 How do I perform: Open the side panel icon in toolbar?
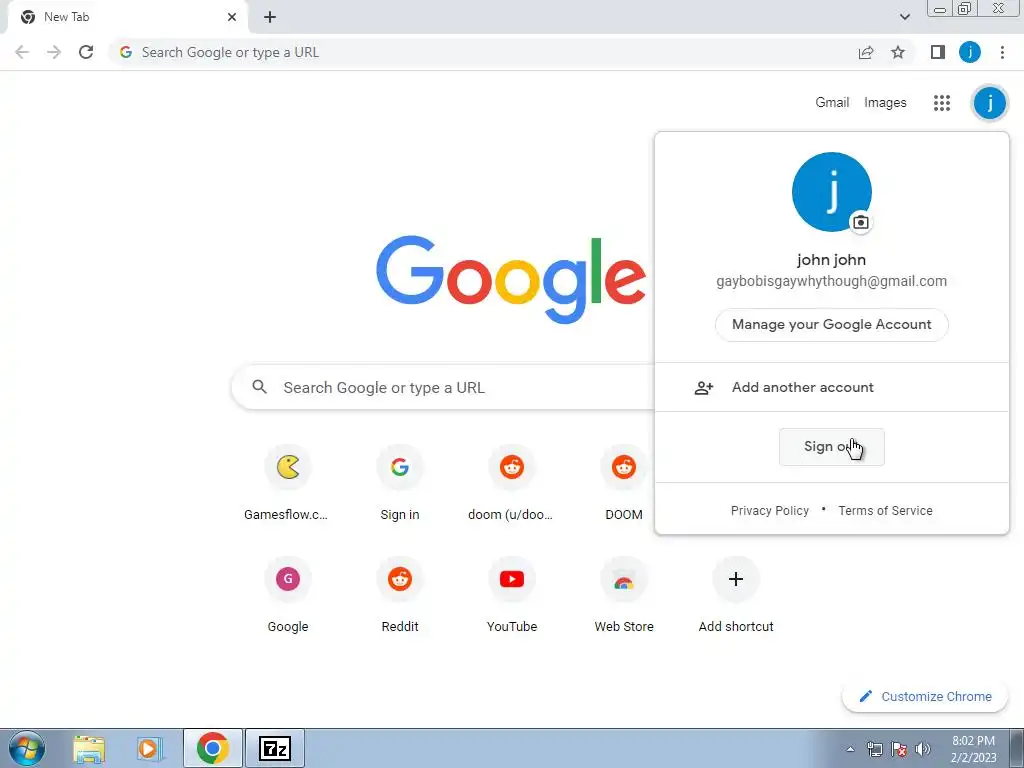click(x=938, y=52)
